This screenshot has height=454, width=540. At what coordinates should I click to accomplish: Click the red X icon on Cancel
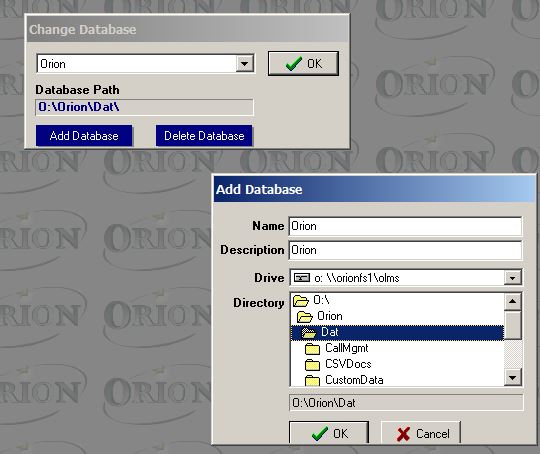tap(403, 434)
